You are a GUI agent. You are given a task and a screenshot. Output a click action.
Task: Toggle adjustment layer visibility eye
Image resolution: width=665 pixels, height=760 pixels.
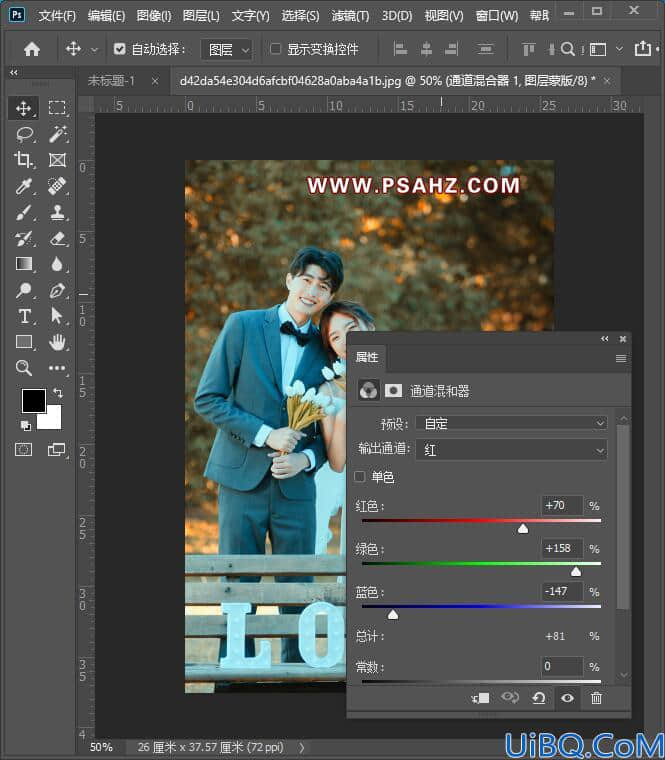pyautogui.click(x=568, y=698)
